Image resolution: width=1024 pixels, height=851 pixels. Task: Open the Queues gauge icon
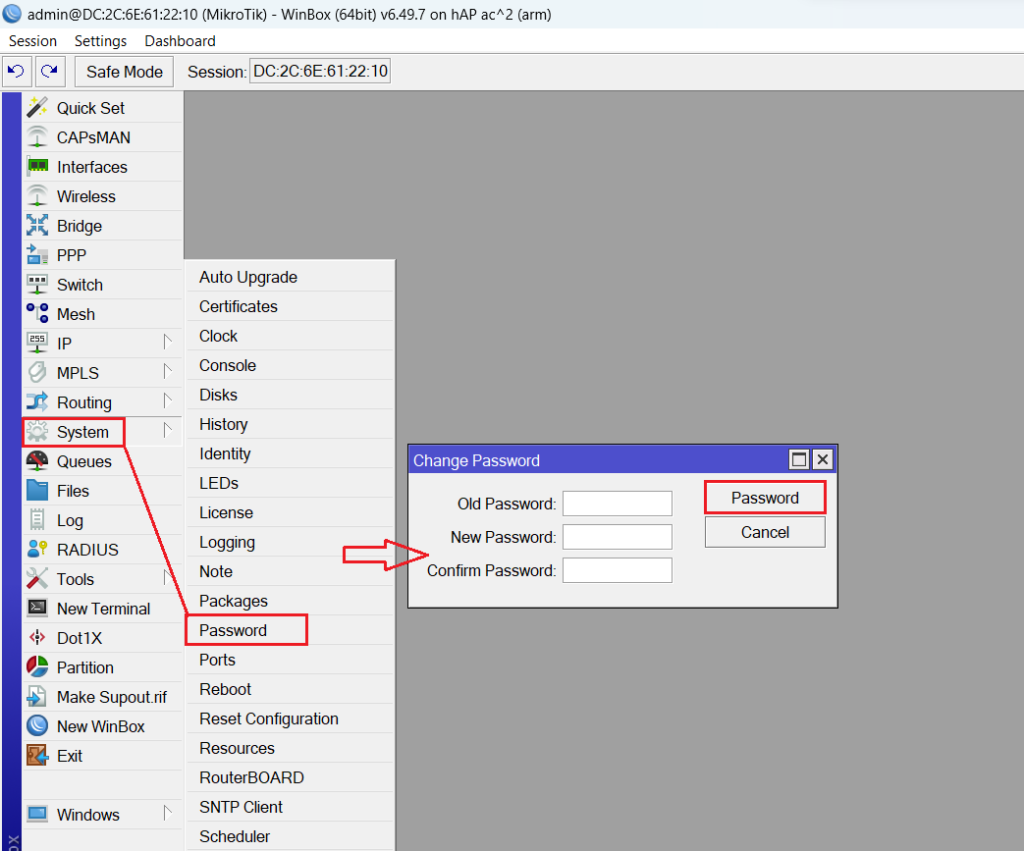pyautogui.click(x=37, y=461)
